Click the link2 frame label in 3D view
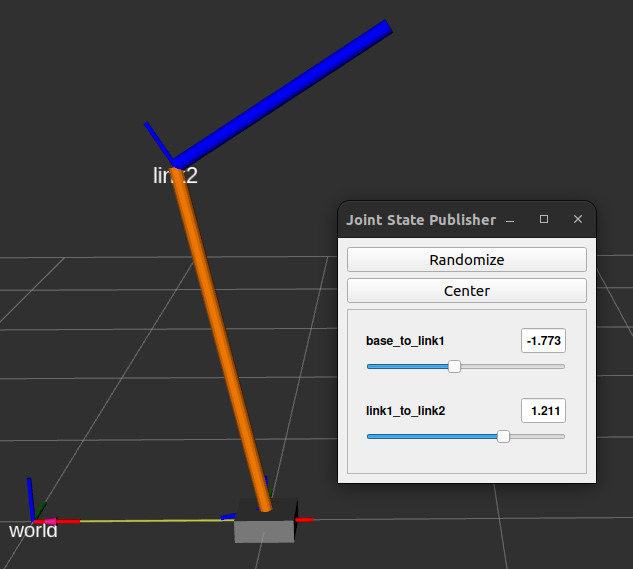 coord(175,176)
